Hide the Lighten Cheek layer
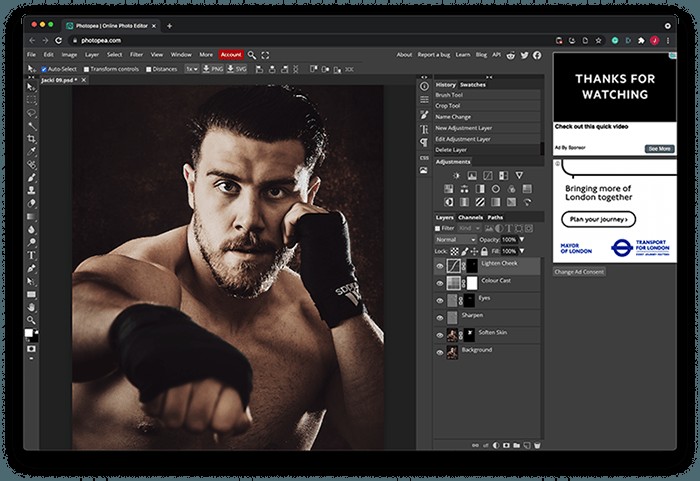This screenshot has width=700, height=481. [x=440, y=266]
